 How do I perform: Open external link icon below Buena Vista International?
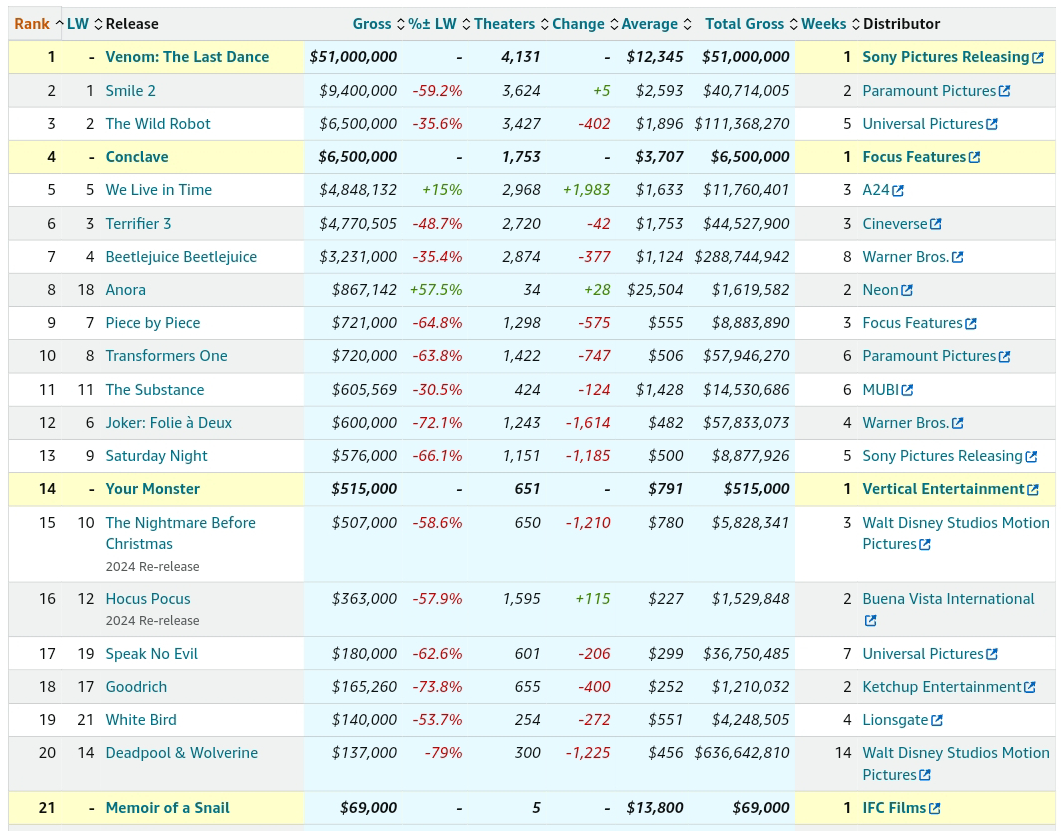pyautogui.click(x=871, y=621)
